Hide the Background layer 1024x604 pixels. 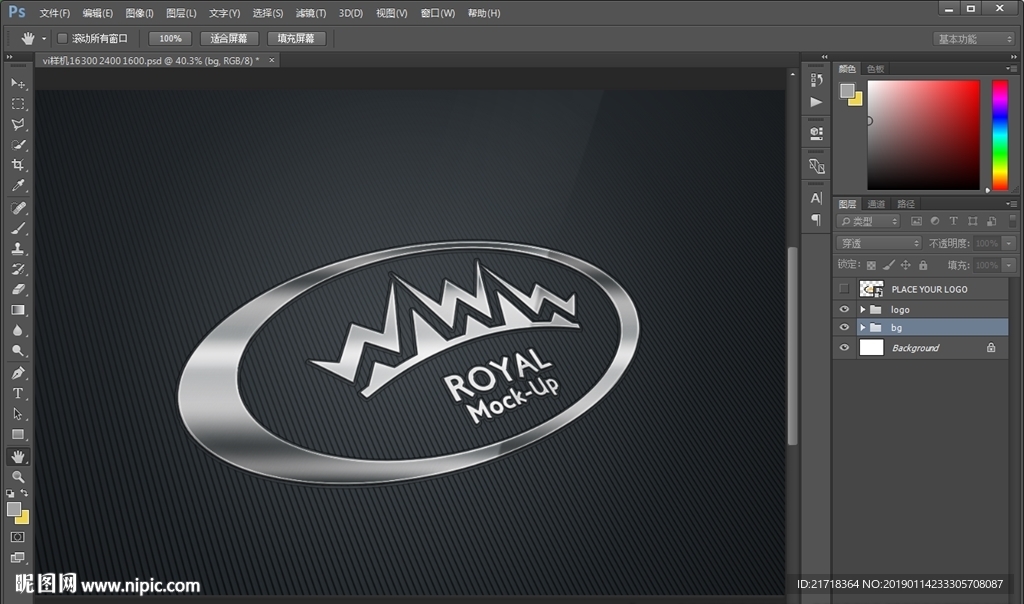844,347
